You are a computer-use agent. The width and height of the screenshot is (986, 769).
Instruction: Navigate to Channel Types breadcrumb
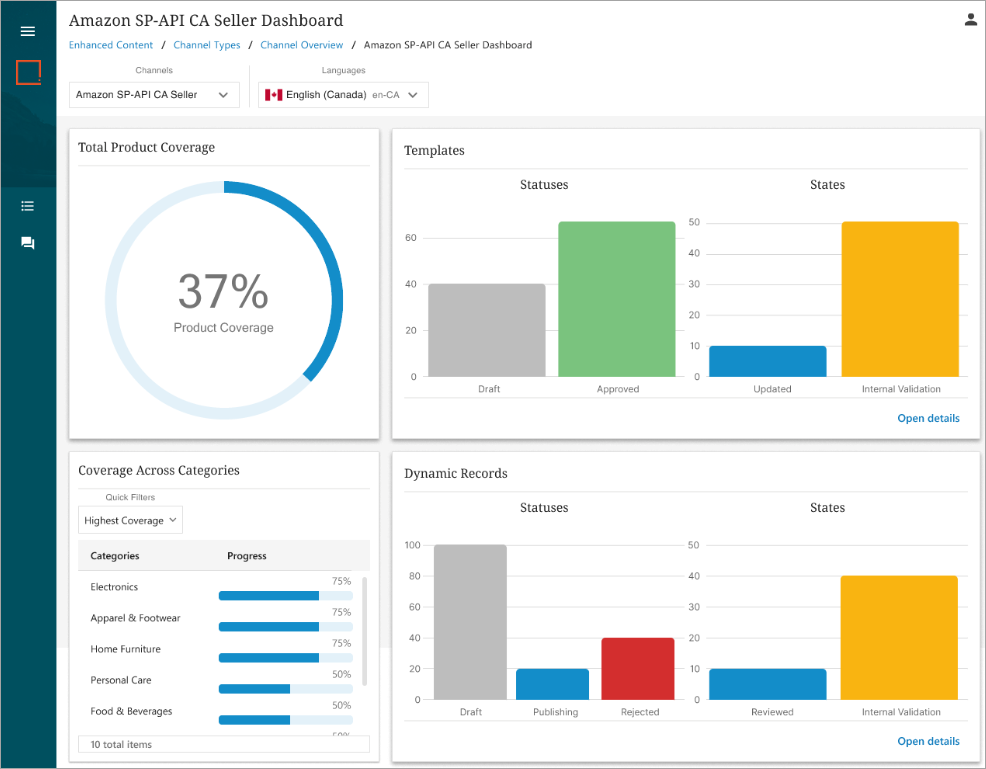pyautogui.click(x=207, y=45)
